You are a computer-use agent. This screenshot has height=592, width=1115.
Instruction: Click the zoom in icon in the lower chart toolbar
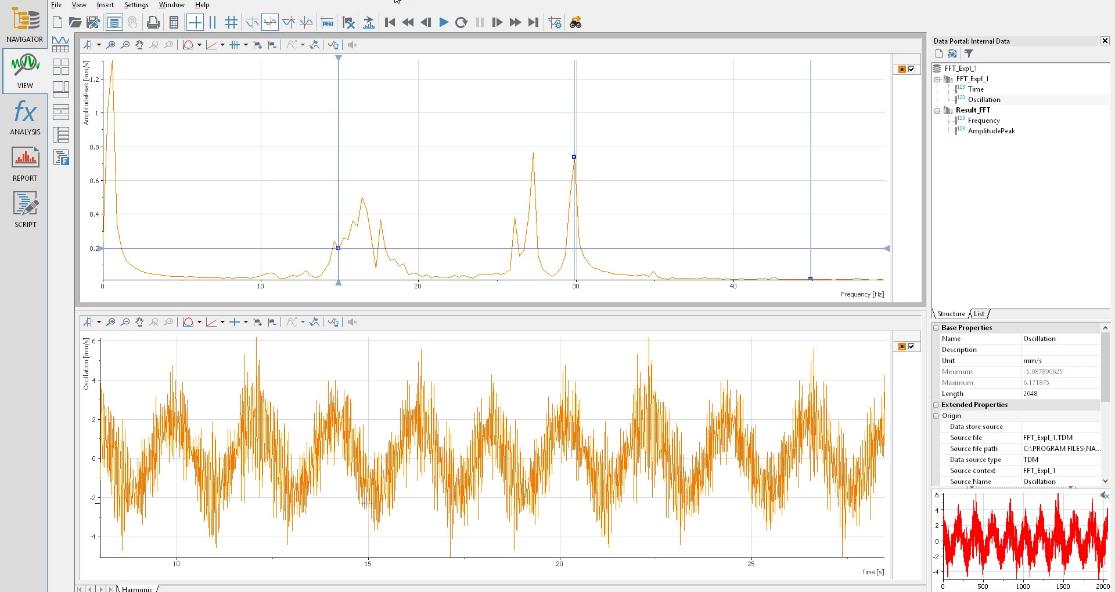110,322
